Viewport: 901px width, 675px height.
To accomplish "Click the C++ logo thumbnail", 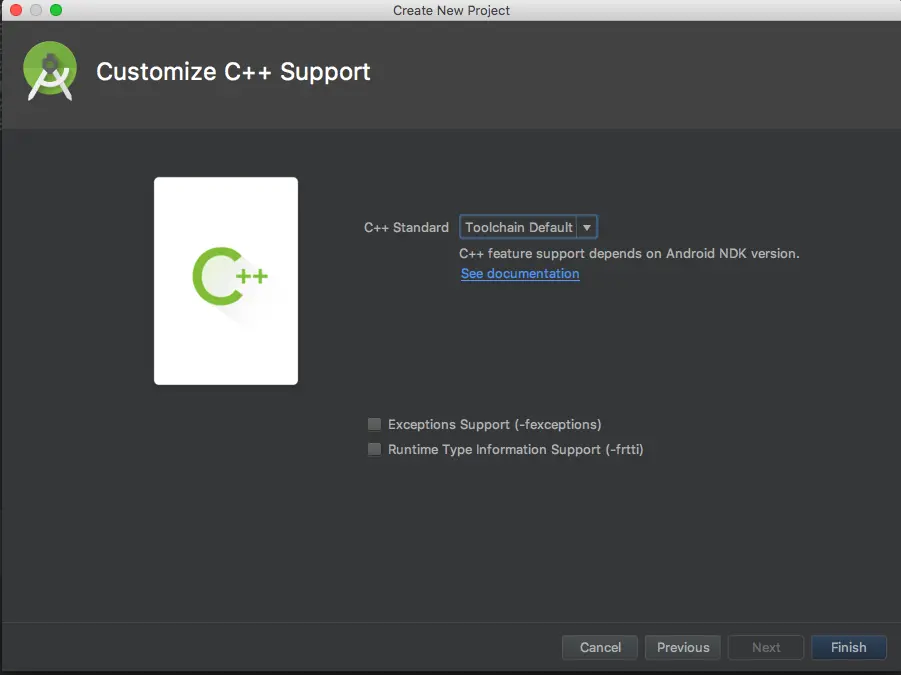I will tap(226, 281).
